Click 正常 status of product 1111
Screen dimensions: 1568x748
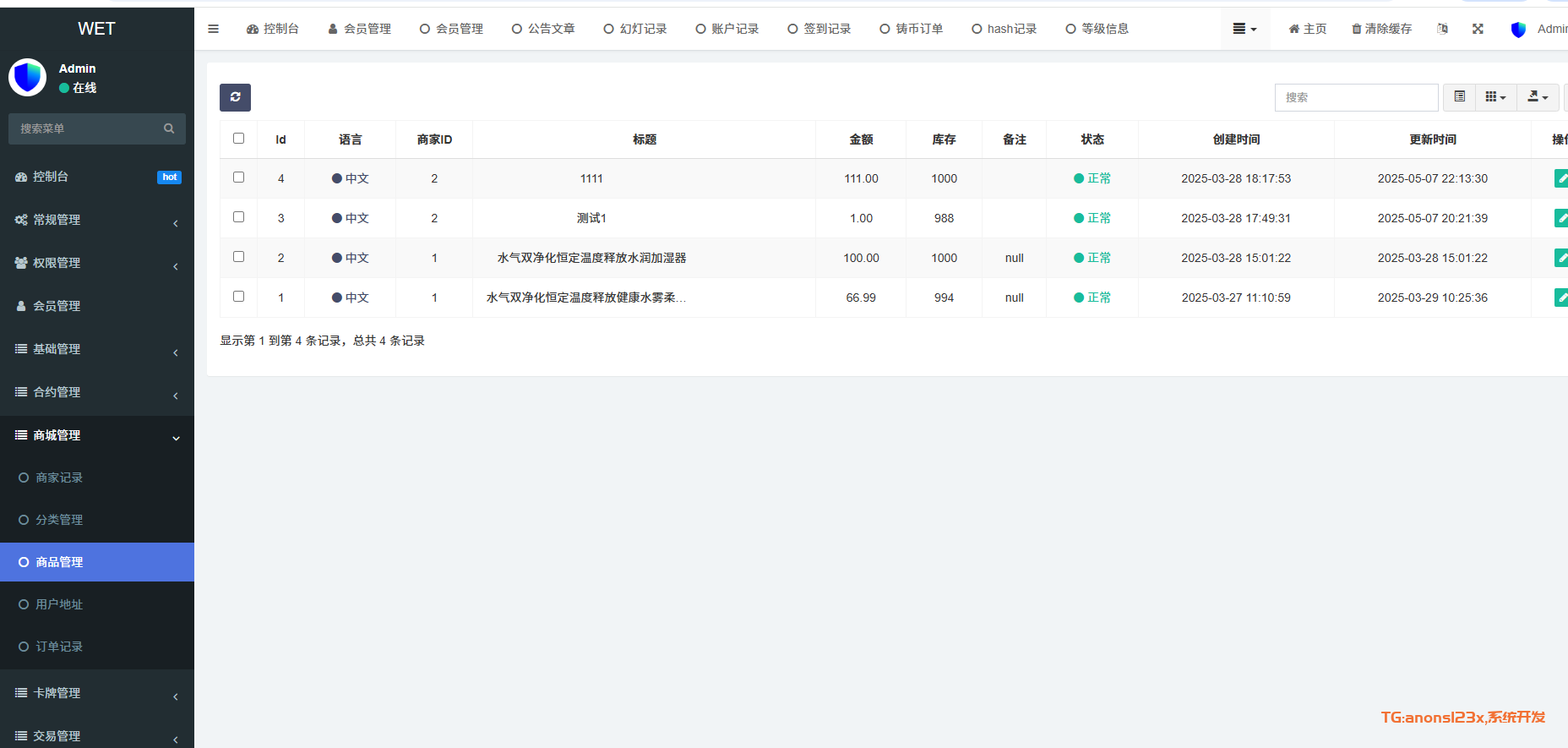pyautogui.click(x=1092, y=178)
